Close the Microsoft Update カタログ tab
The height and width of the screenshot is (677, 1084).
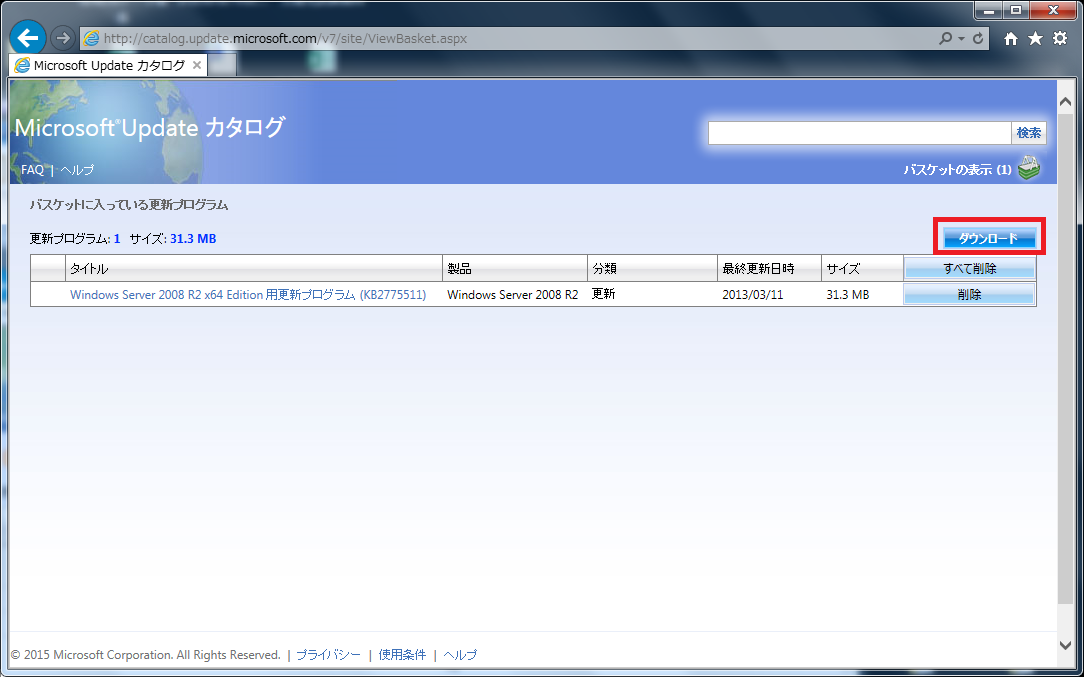[197, 65]
